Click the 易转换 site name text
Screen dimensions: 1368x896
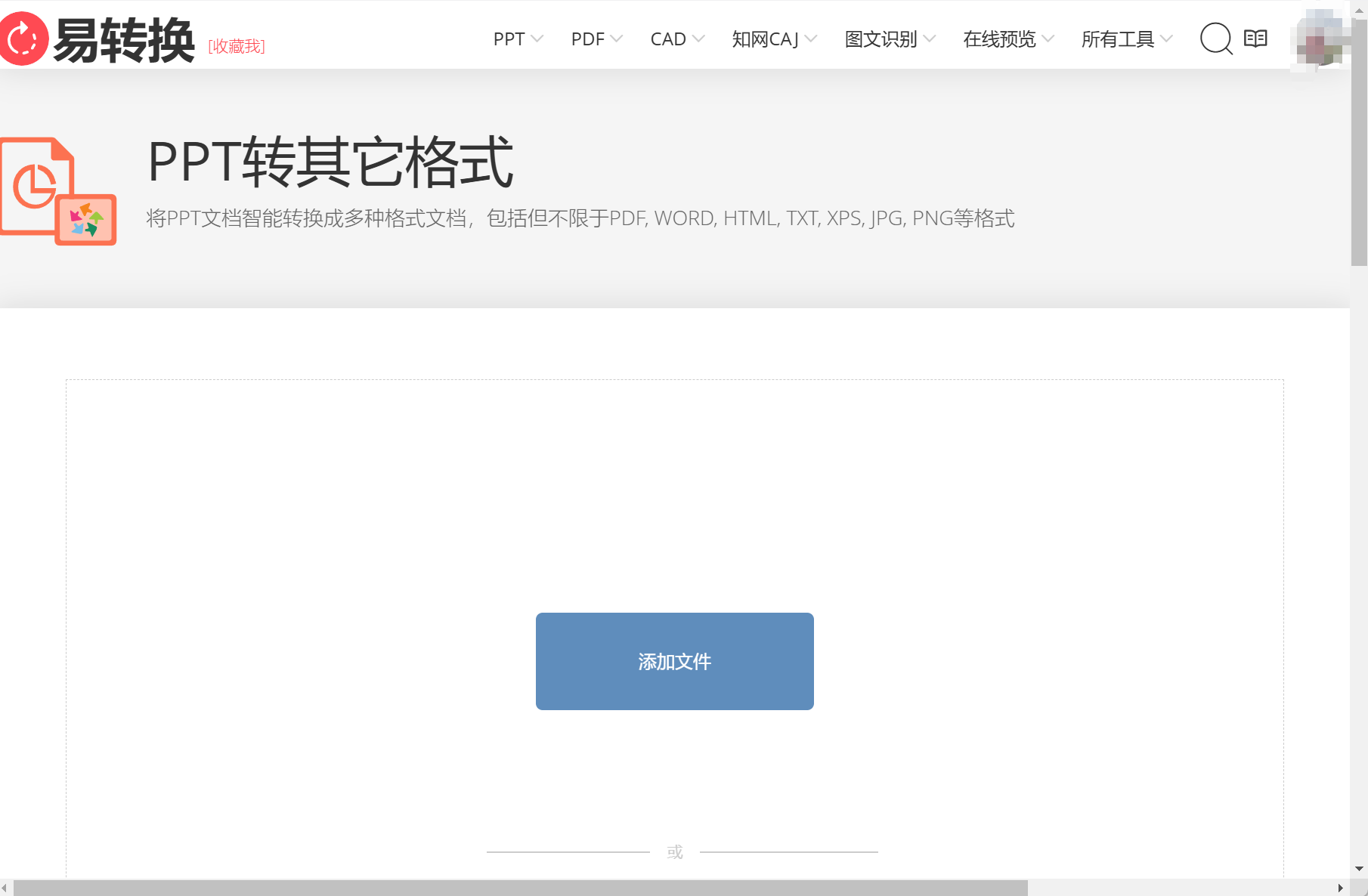click(124, 40)
